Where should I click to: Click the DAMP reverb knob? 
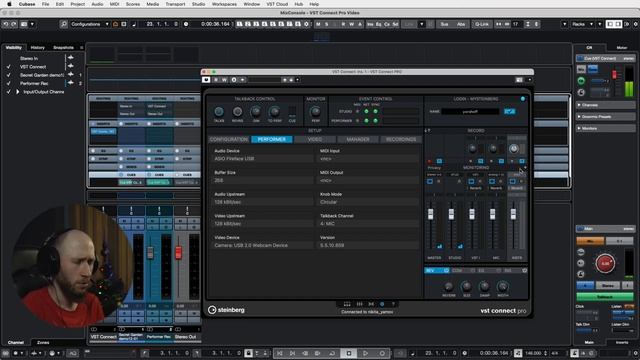484,287
